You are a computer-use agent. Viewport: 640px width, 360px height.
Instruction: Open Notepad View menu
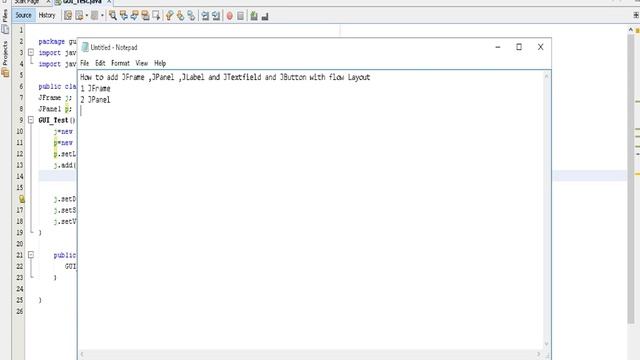142,63
